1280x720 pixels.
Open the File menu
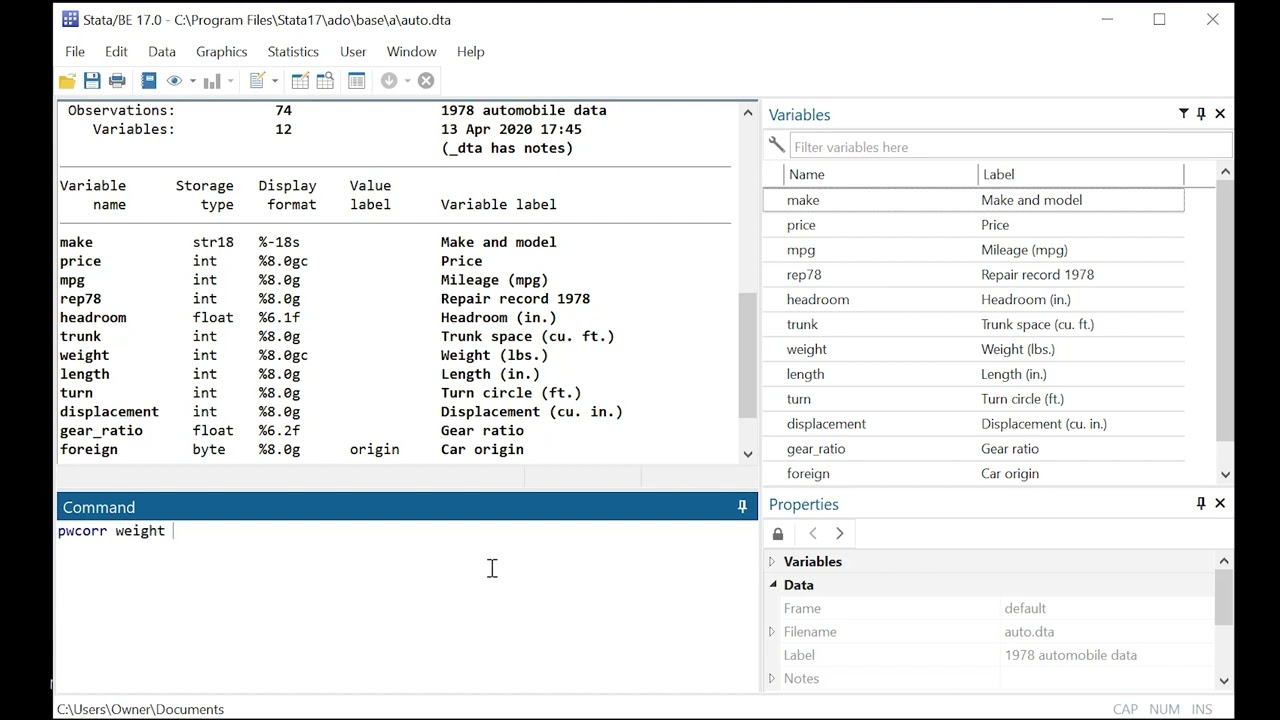pyautogui.click(x=75, y=52)
